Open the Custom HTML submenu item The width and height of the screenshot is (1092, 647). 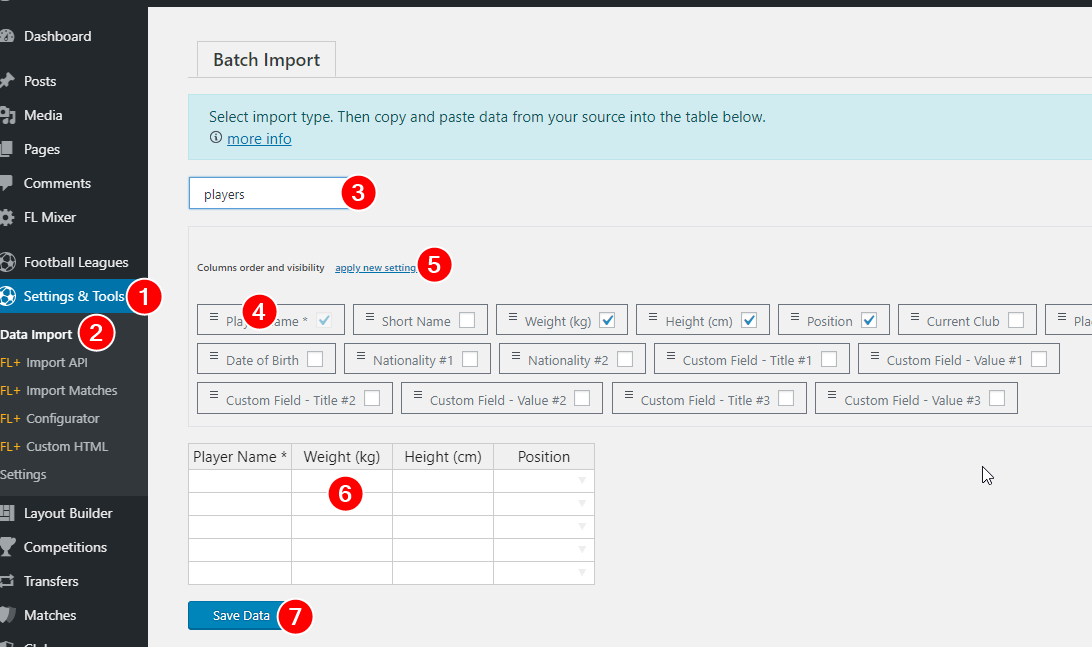(54, 446)
